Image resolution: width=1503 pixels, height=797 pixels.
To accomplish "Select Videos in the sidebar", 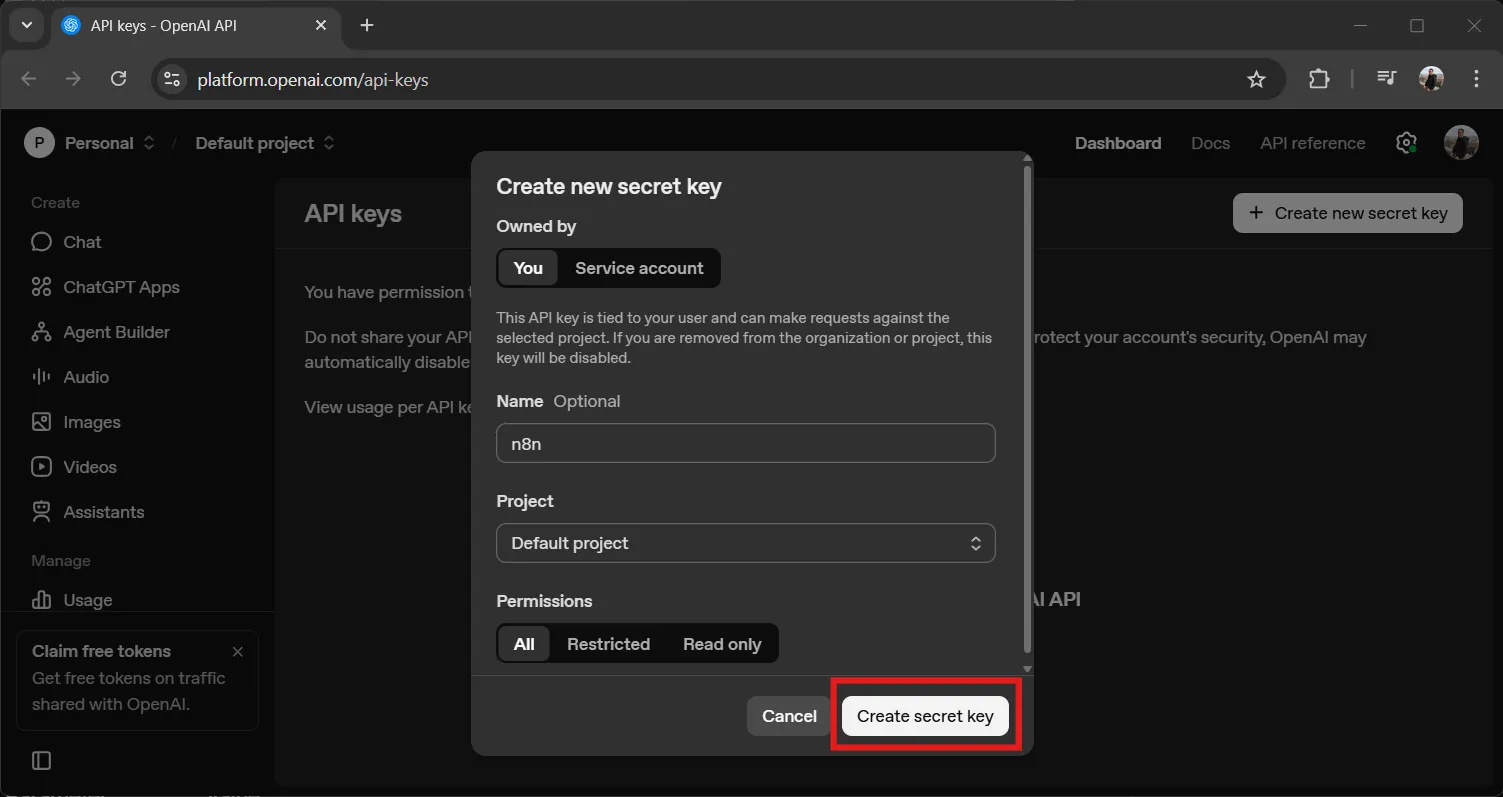I will click(x=88, y=467).
